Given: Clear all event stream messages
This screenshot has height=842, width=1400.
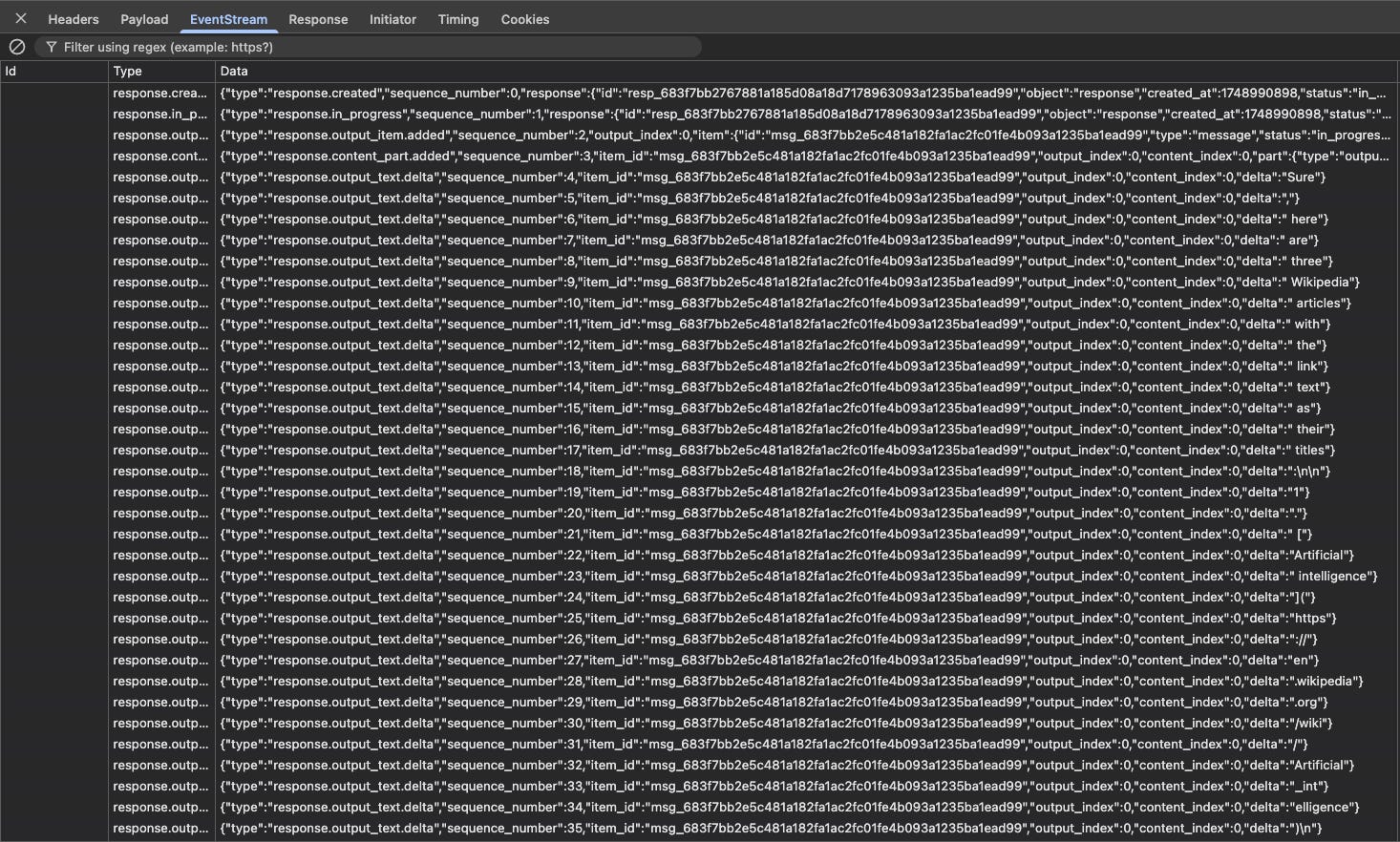Looking at the screenshot, I should click(x=17, y=47).
